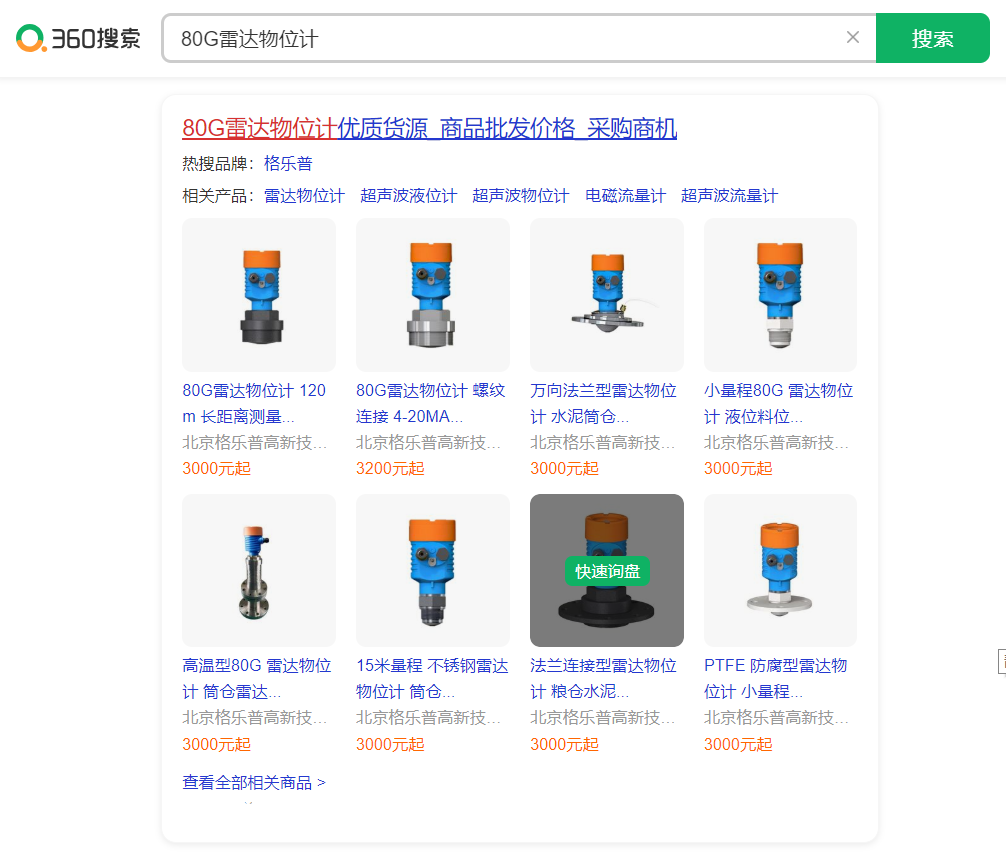The height and width of the screenshot is (856, 1006).
Task: Open the 万向法兰型雷达物位计 product image
Action: coord(607,295)
